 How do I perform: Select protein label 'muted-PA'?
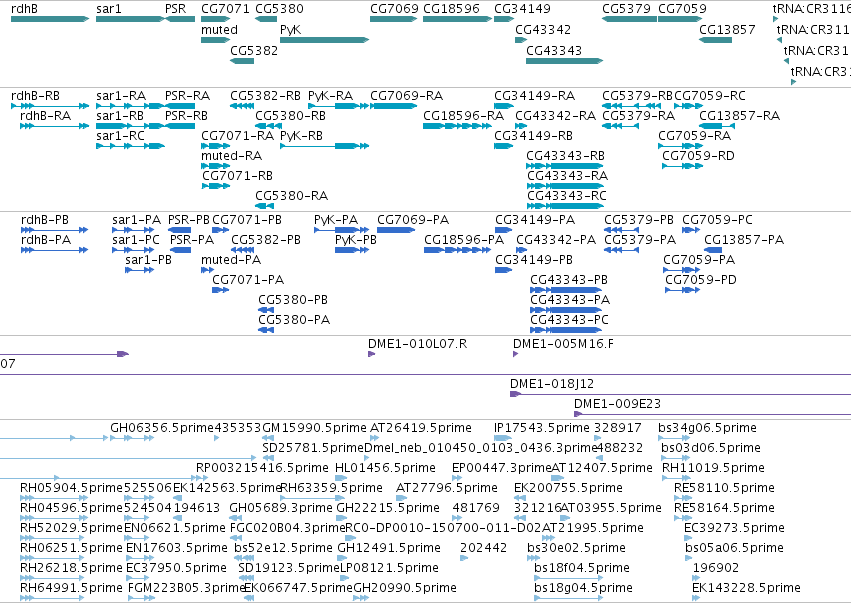231,260
